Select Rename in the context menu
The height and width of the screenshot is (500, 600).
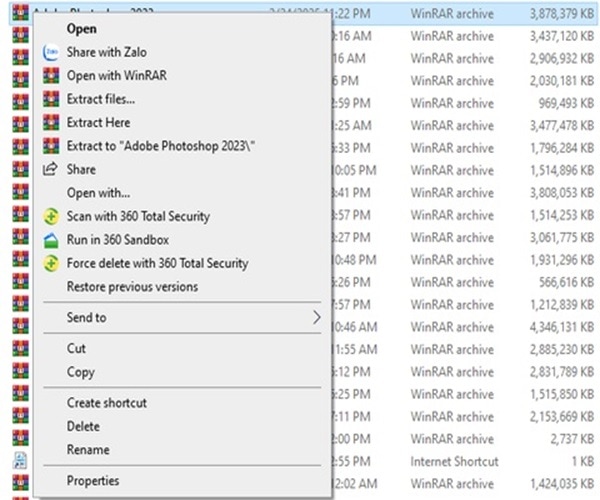tap(88, 450)
